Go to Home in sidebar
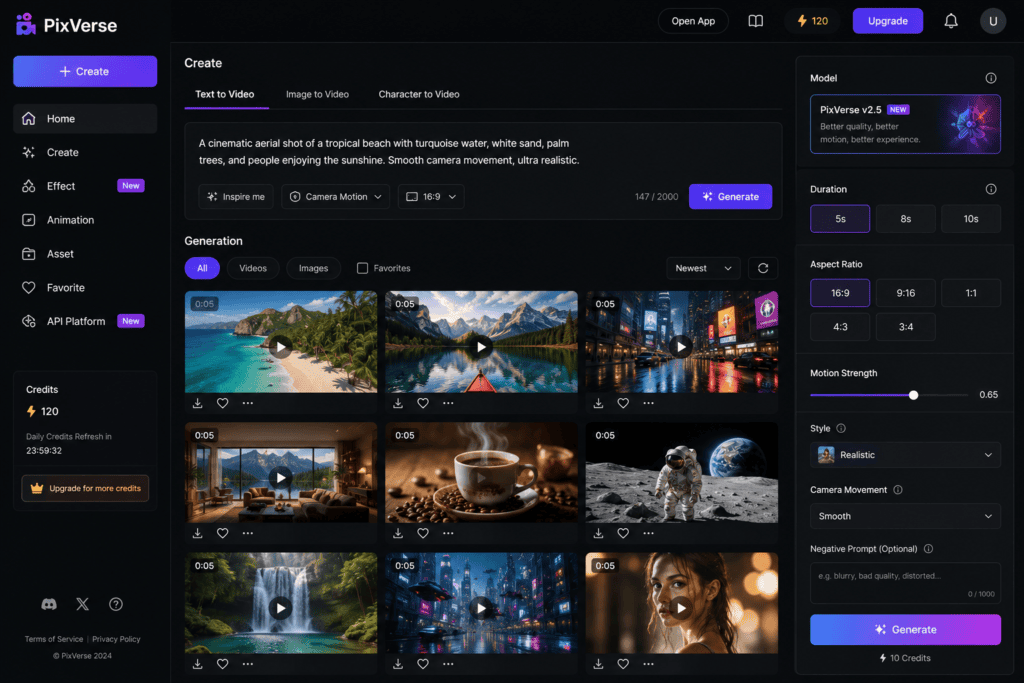Viewport: 1024px width, 683px height. (x=85, y=119)
